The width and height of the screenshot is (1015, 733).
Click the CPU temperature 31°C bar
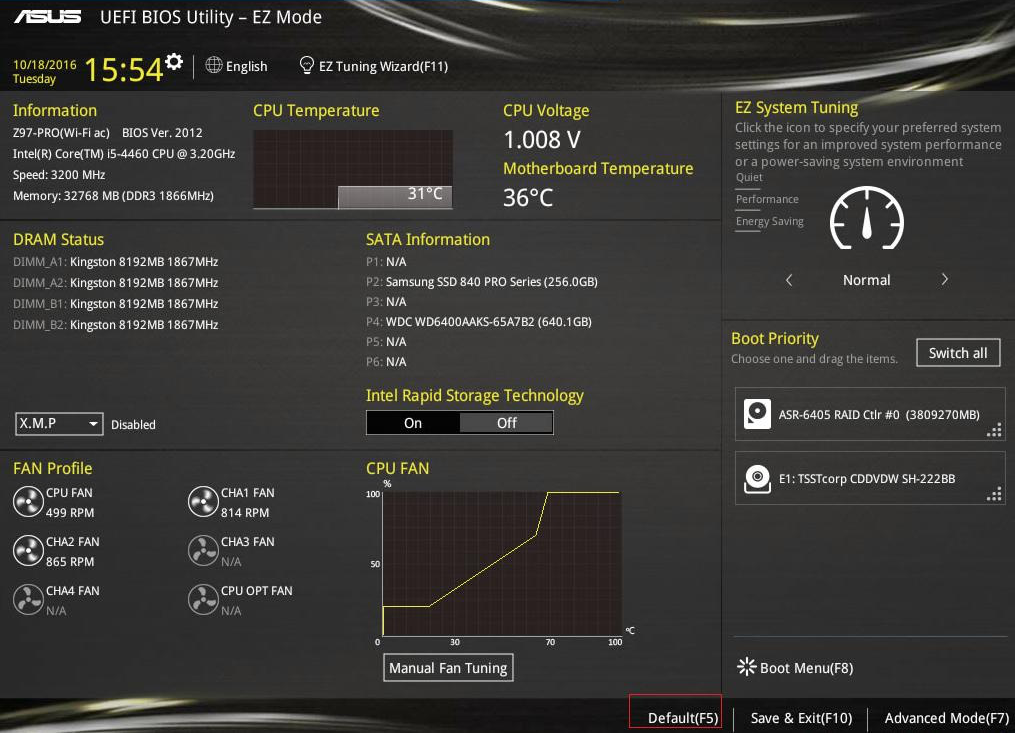[x=395, y=197]
